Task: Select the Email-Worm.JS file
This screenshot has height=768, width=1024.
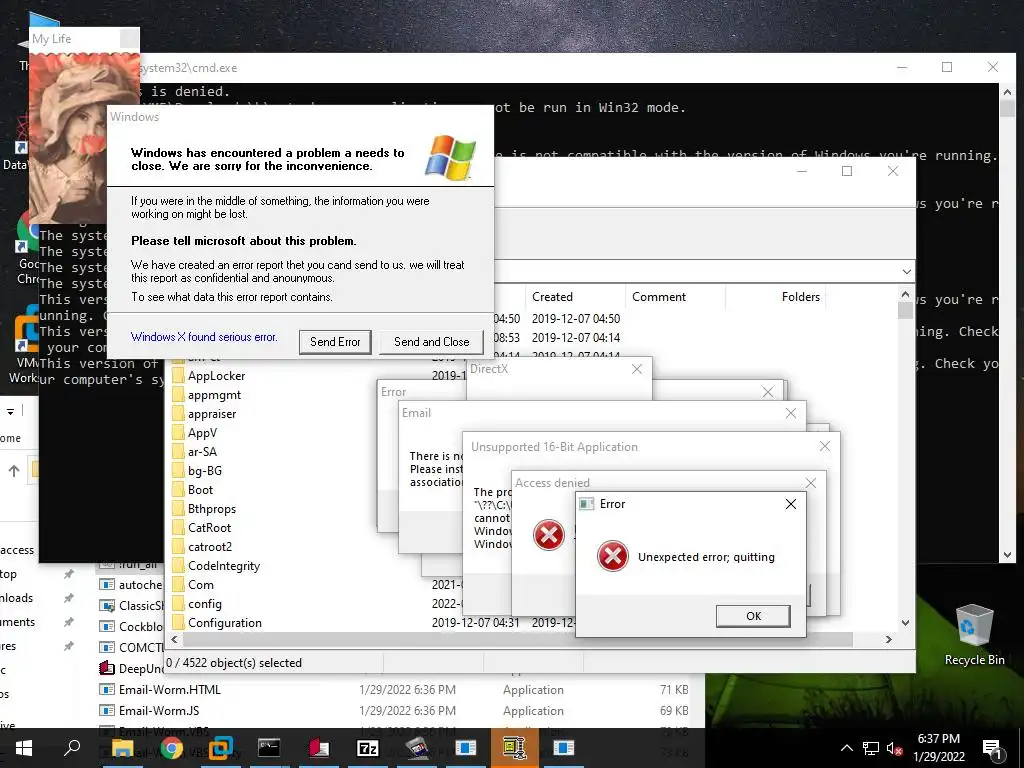Action: click(x=159, y=711)
